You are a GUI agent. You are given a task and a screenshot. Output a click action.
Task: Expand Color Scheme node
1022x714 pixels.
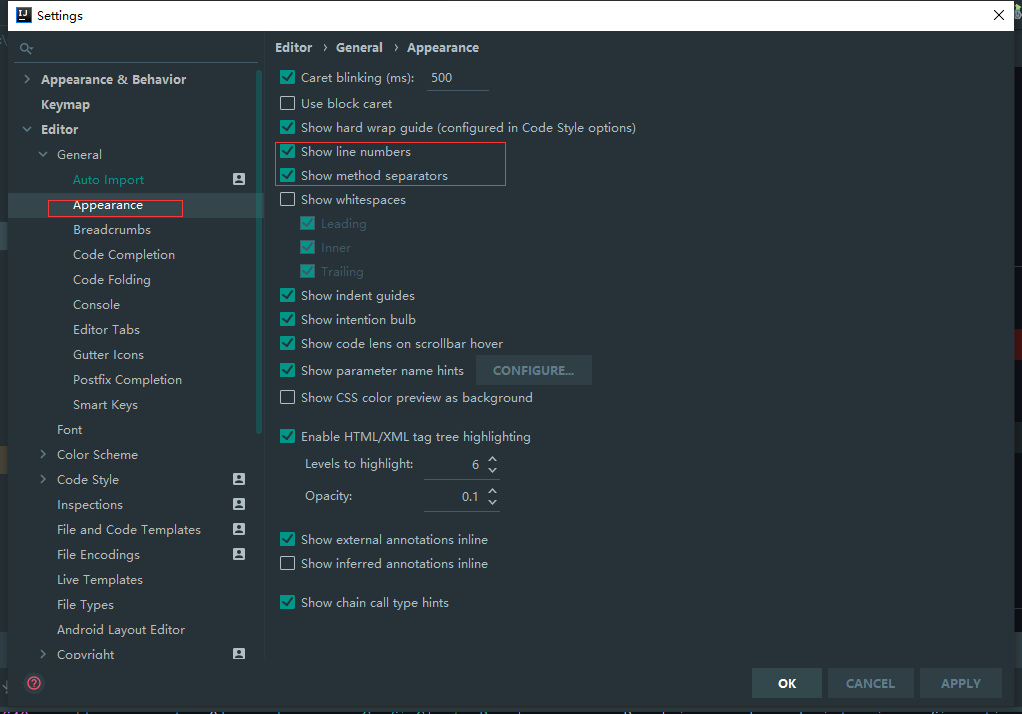pyautogui.click(x=43, y=454)
